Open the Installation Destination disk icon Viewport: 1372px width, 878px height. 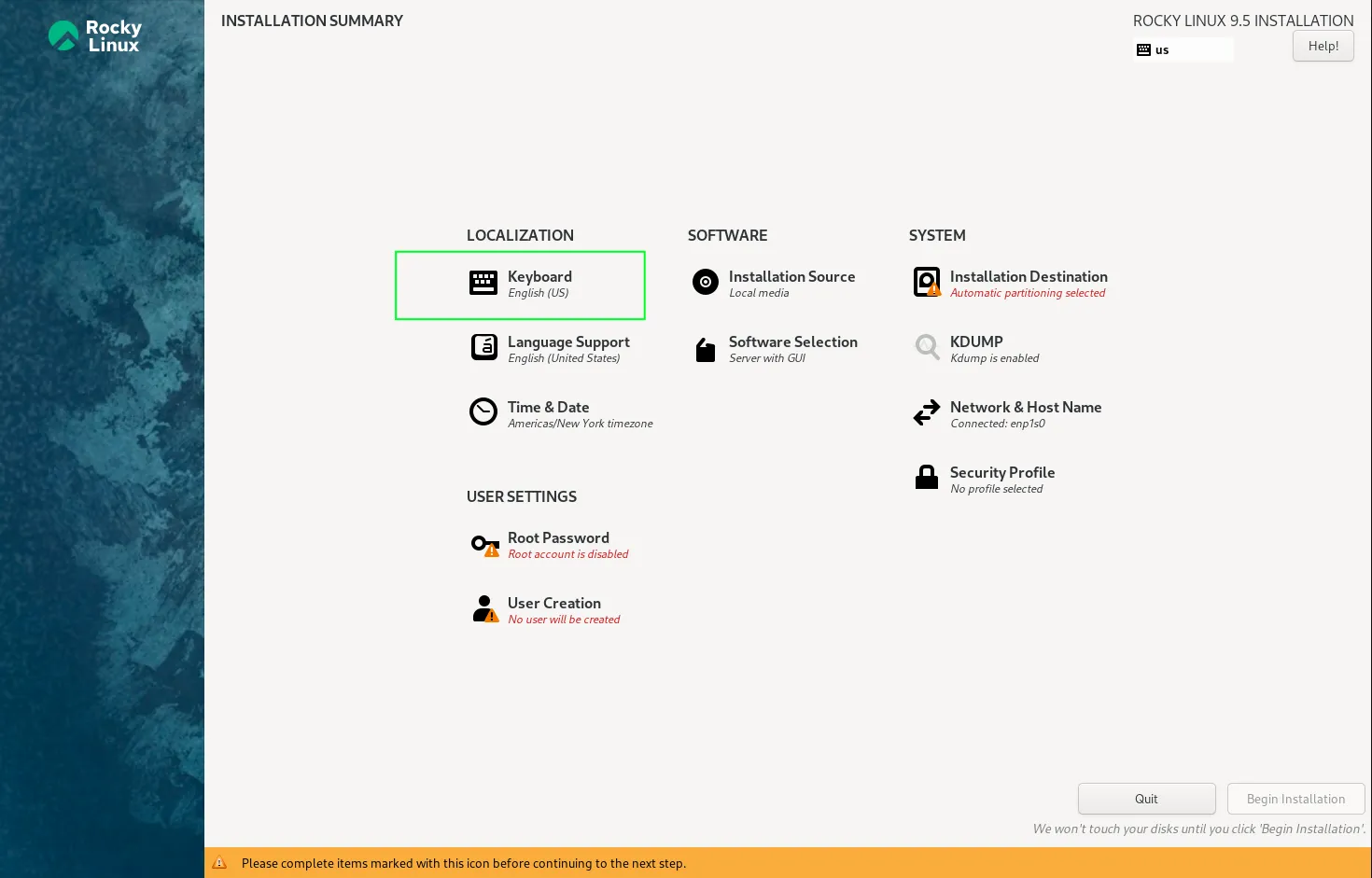(x=927, y=282)
